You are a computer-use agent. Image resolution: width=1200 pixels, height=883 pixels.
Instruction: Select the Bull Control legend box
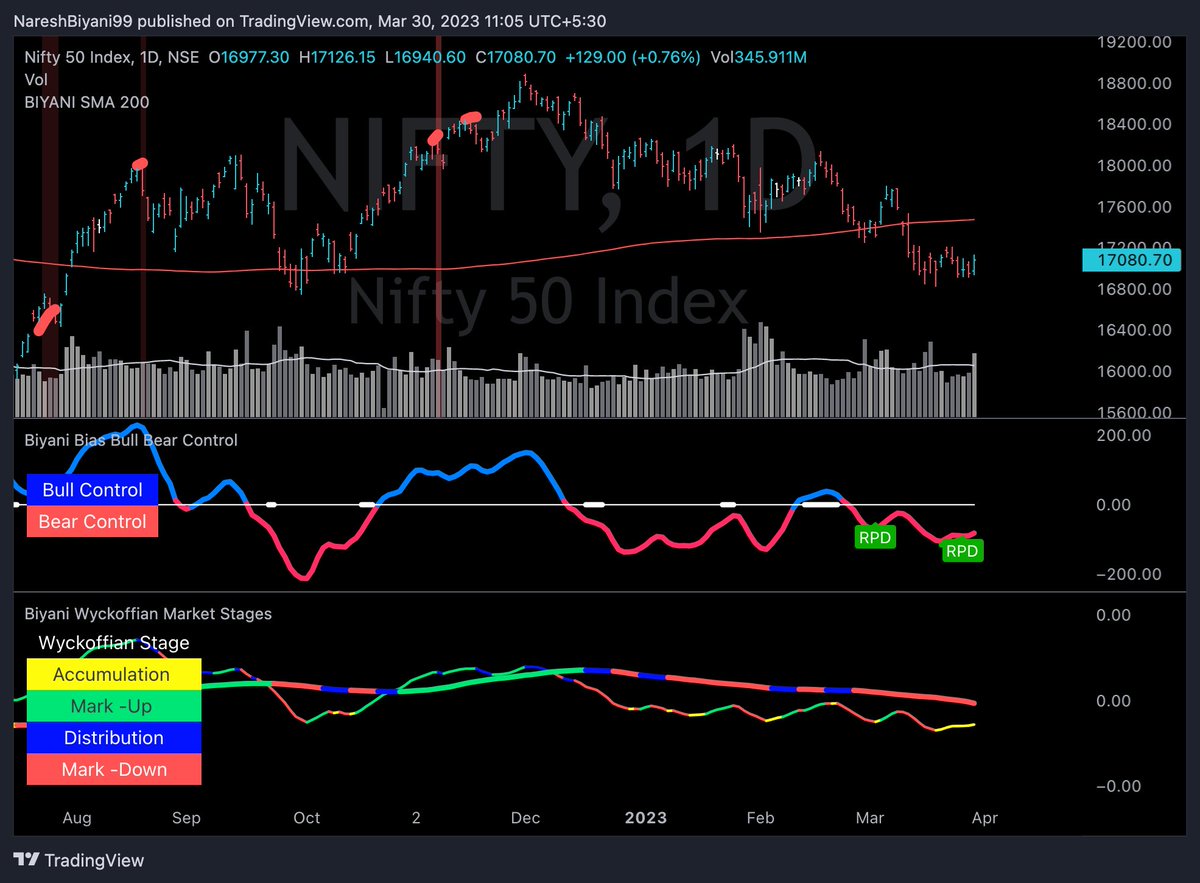pos(92,490)
